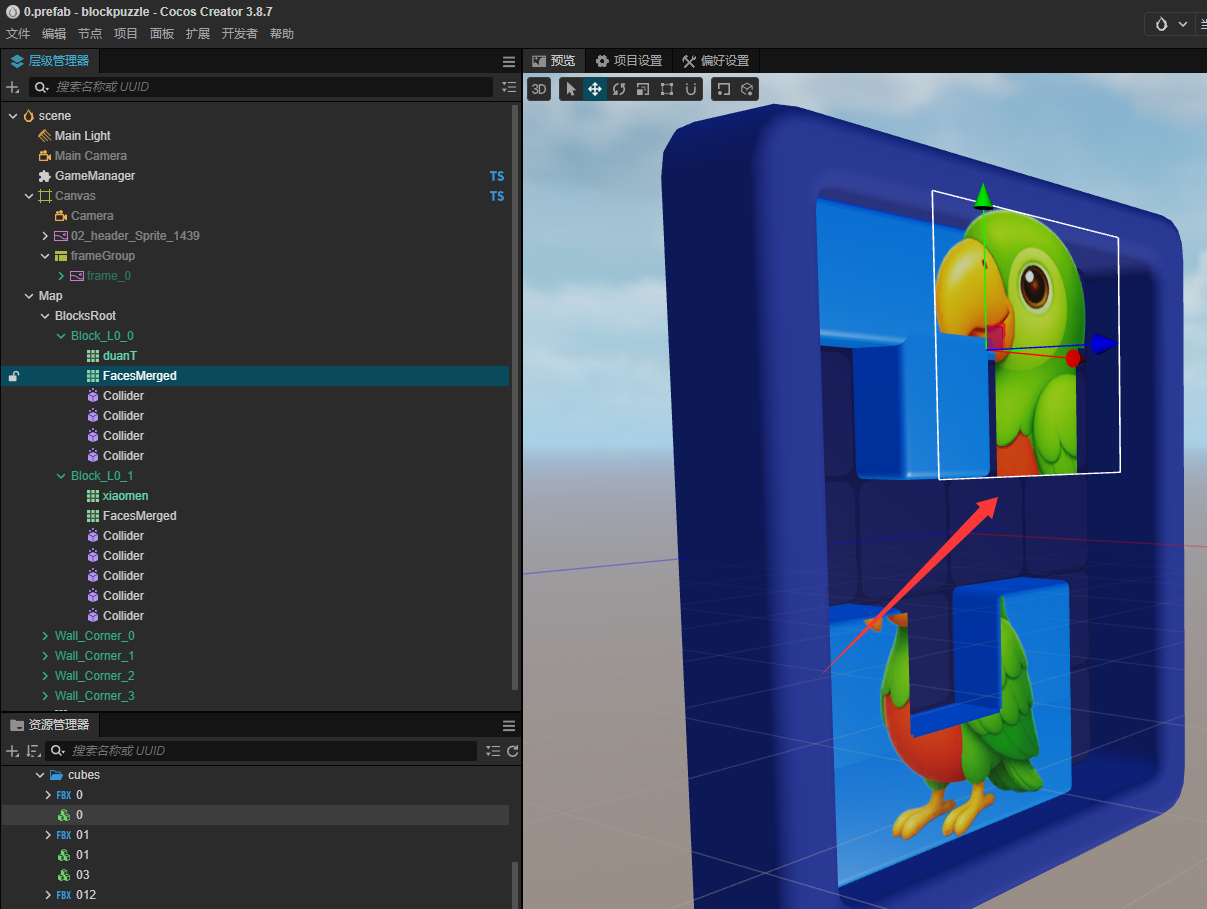Screen dimensions: 1207x909
Task: Open the 扩展 menu
Action: coord(198,33)
